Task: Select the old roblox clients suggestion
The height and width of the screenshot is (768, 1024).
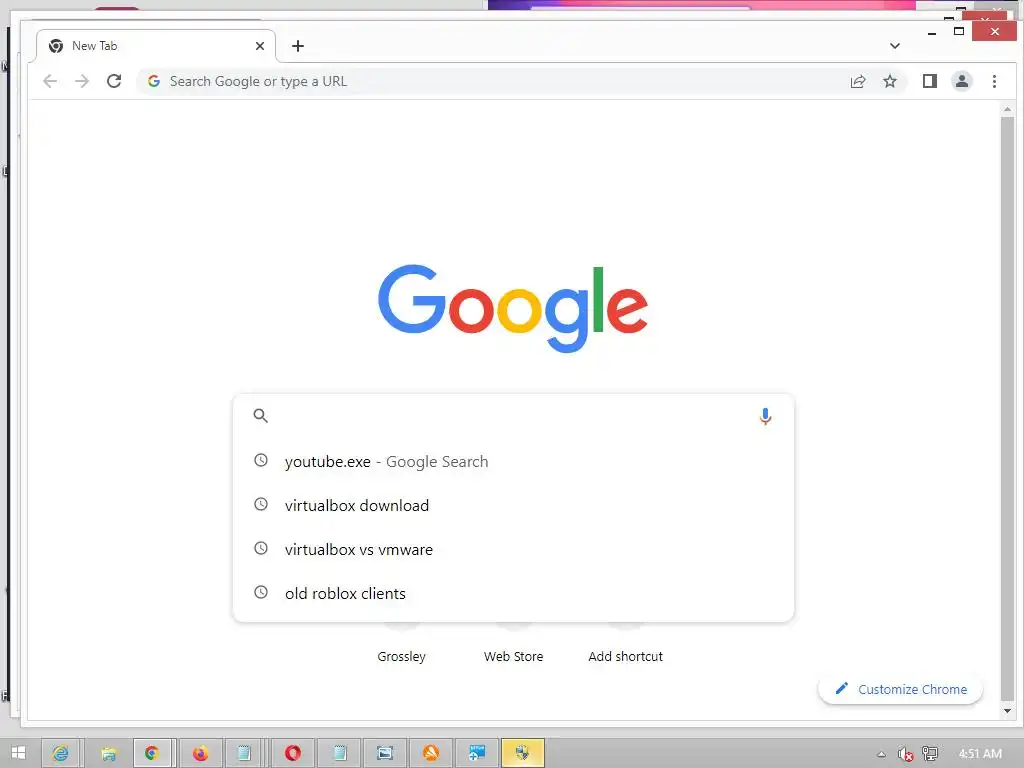Action: pos(513,593)
